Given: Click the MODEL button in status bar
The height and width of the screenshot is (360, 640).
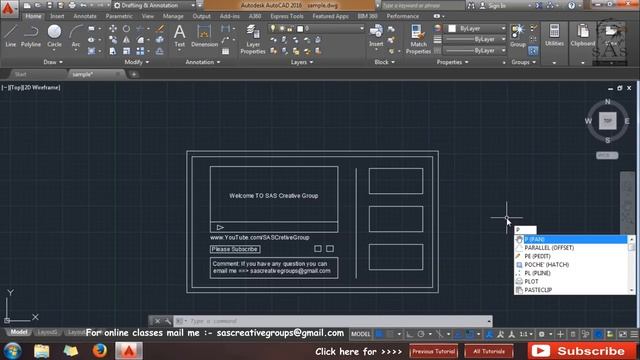Looking at the screenshot, I should click(360, 334).
